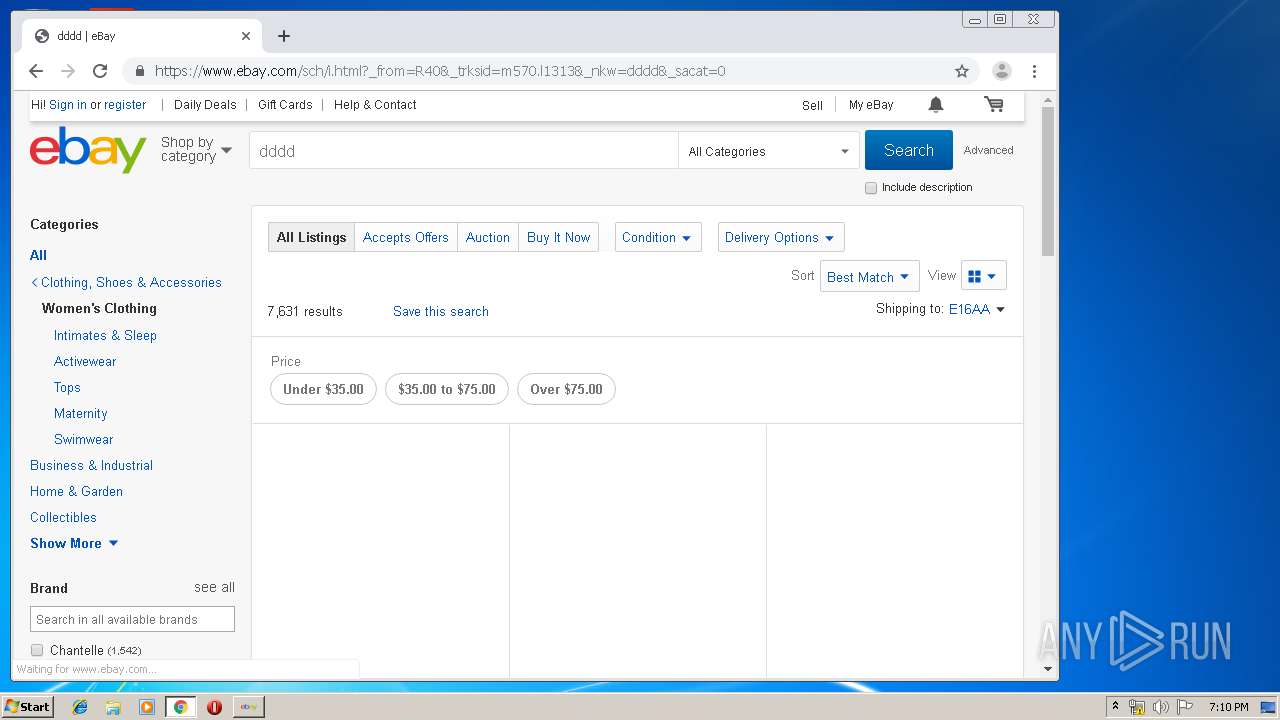Click the register link

pyautogui.click(x=125, y=104)
